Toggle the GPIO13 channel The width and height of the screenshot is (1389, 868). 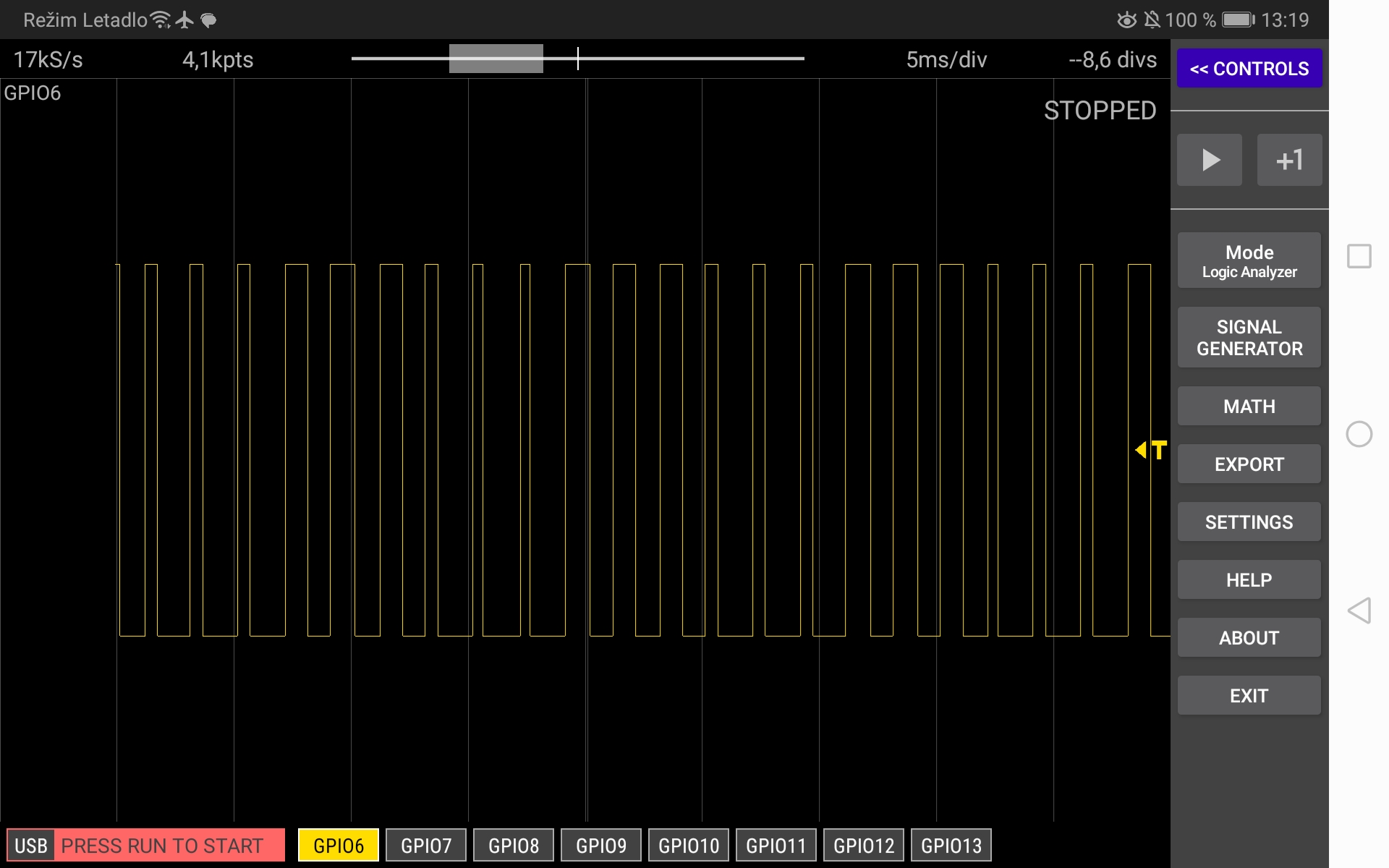click(x=951, y=845)
